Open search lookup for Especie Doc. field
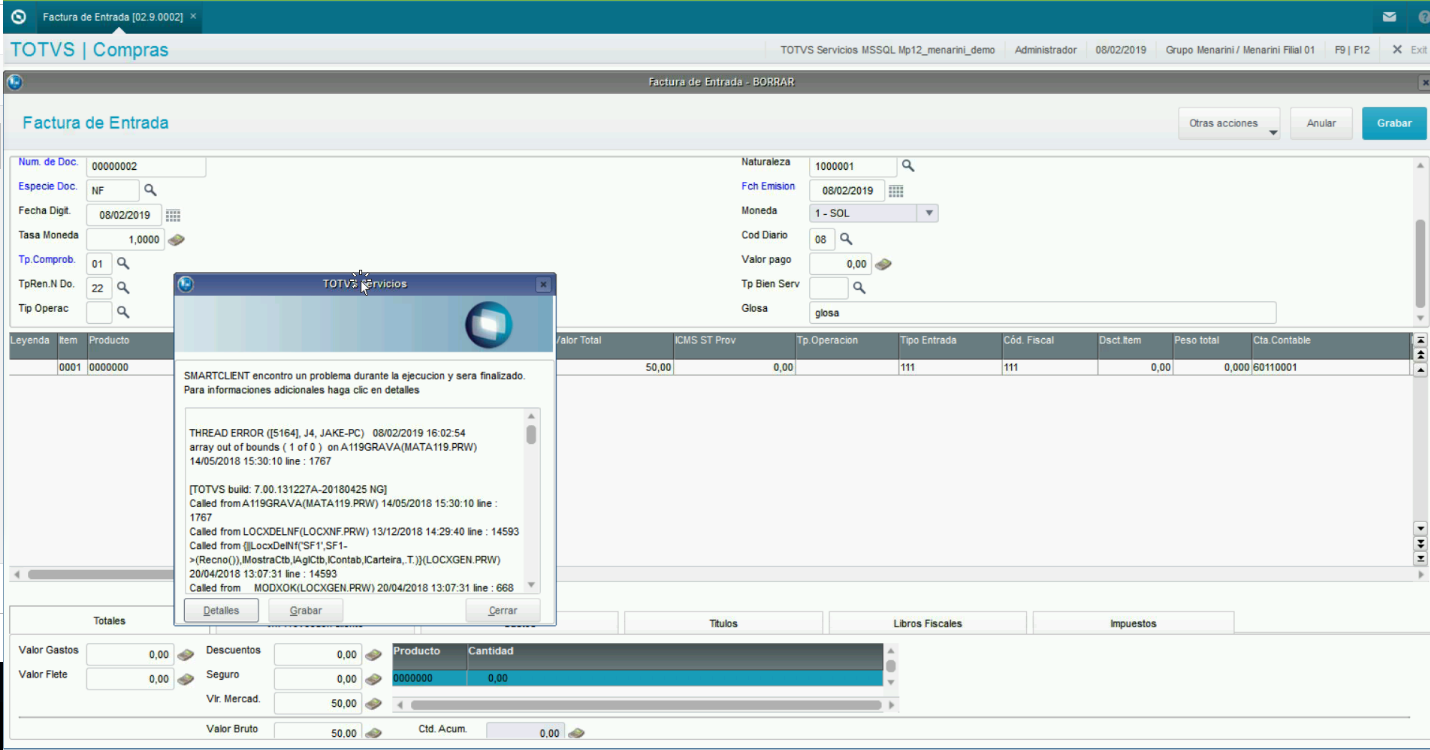Screen dimensions: 1430x750 pyautogui.click(x=150, y=189)
